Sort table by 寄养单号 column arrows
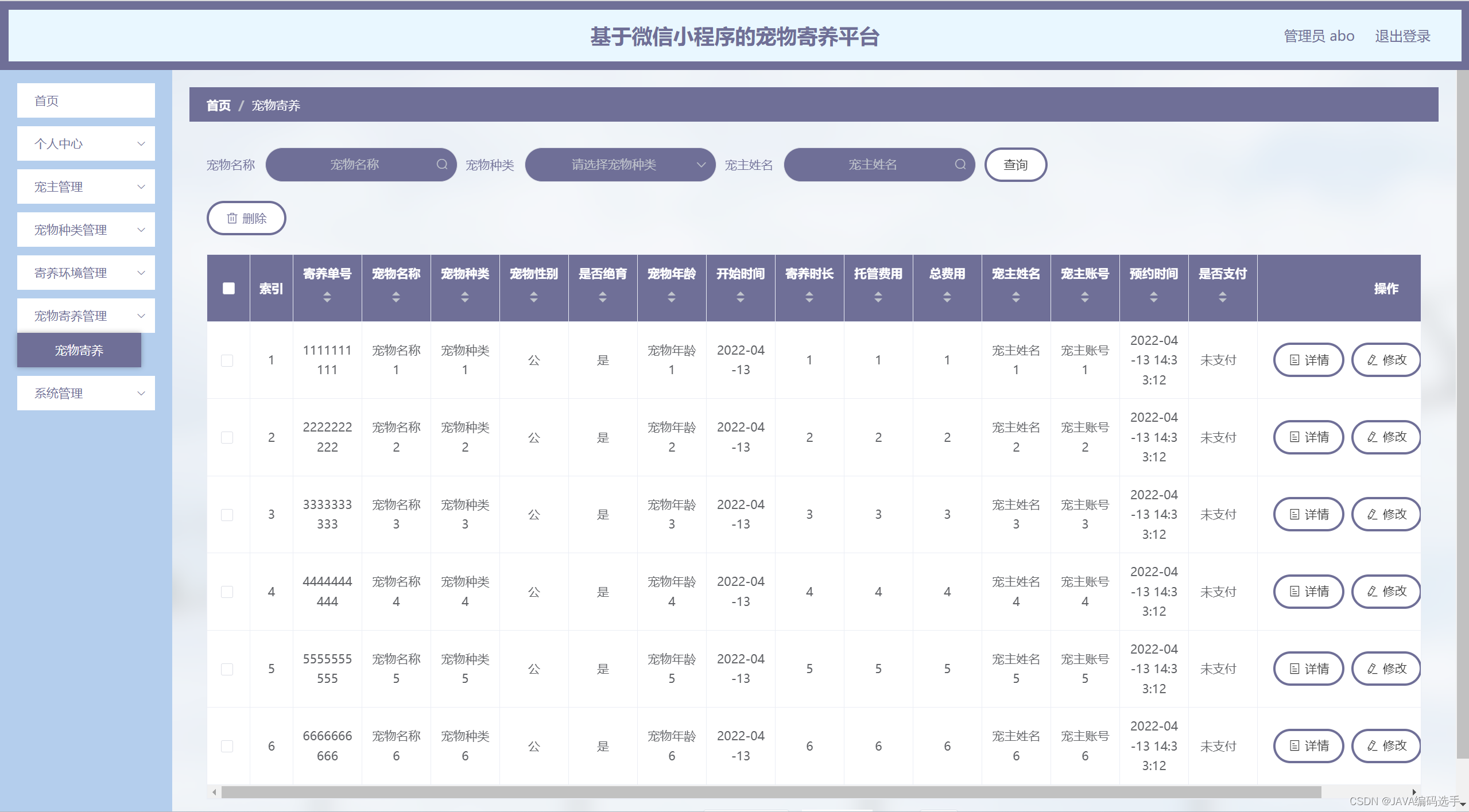The image size is (1469, 812). coord(327,297)
